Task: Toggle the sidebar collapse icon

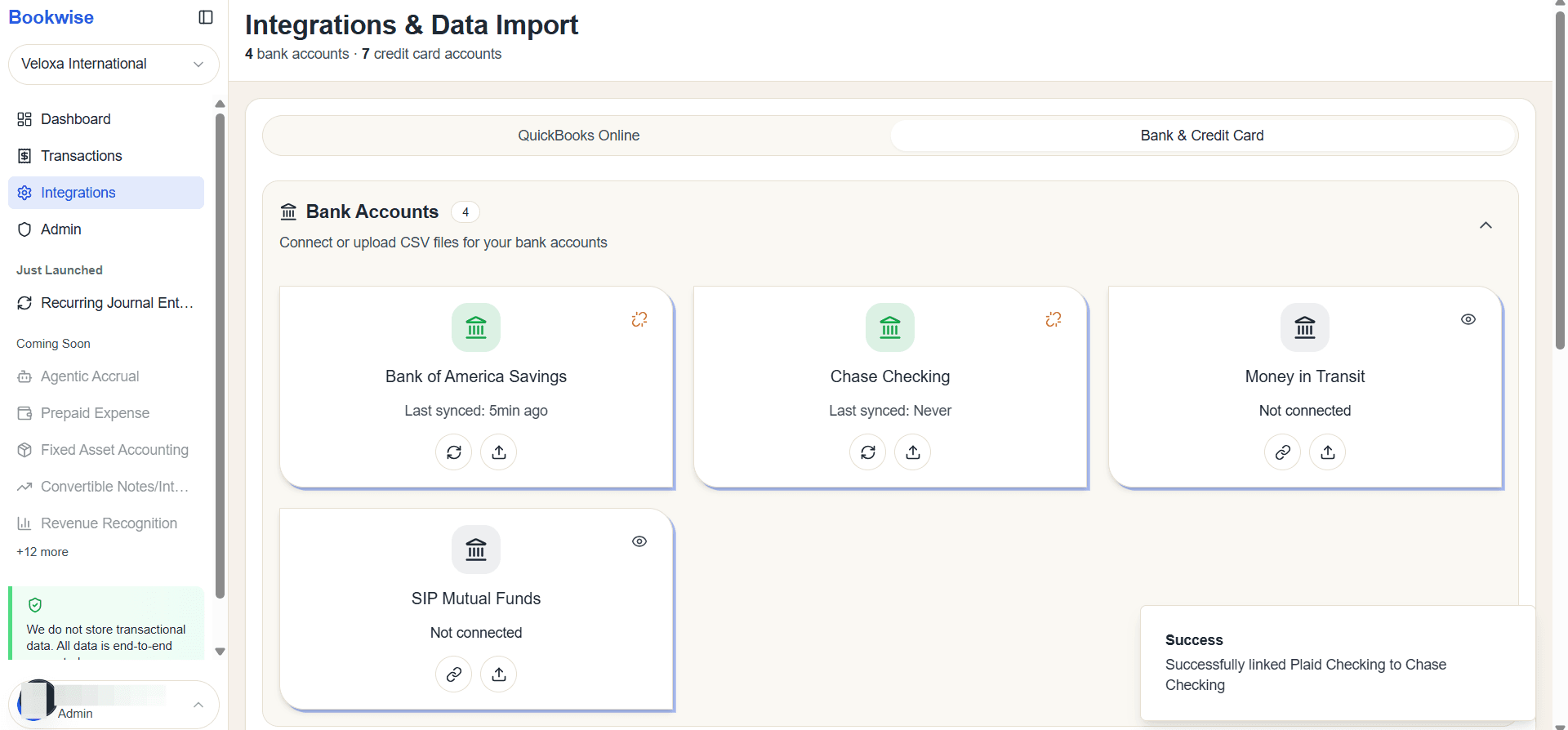Action: point(206,17)
